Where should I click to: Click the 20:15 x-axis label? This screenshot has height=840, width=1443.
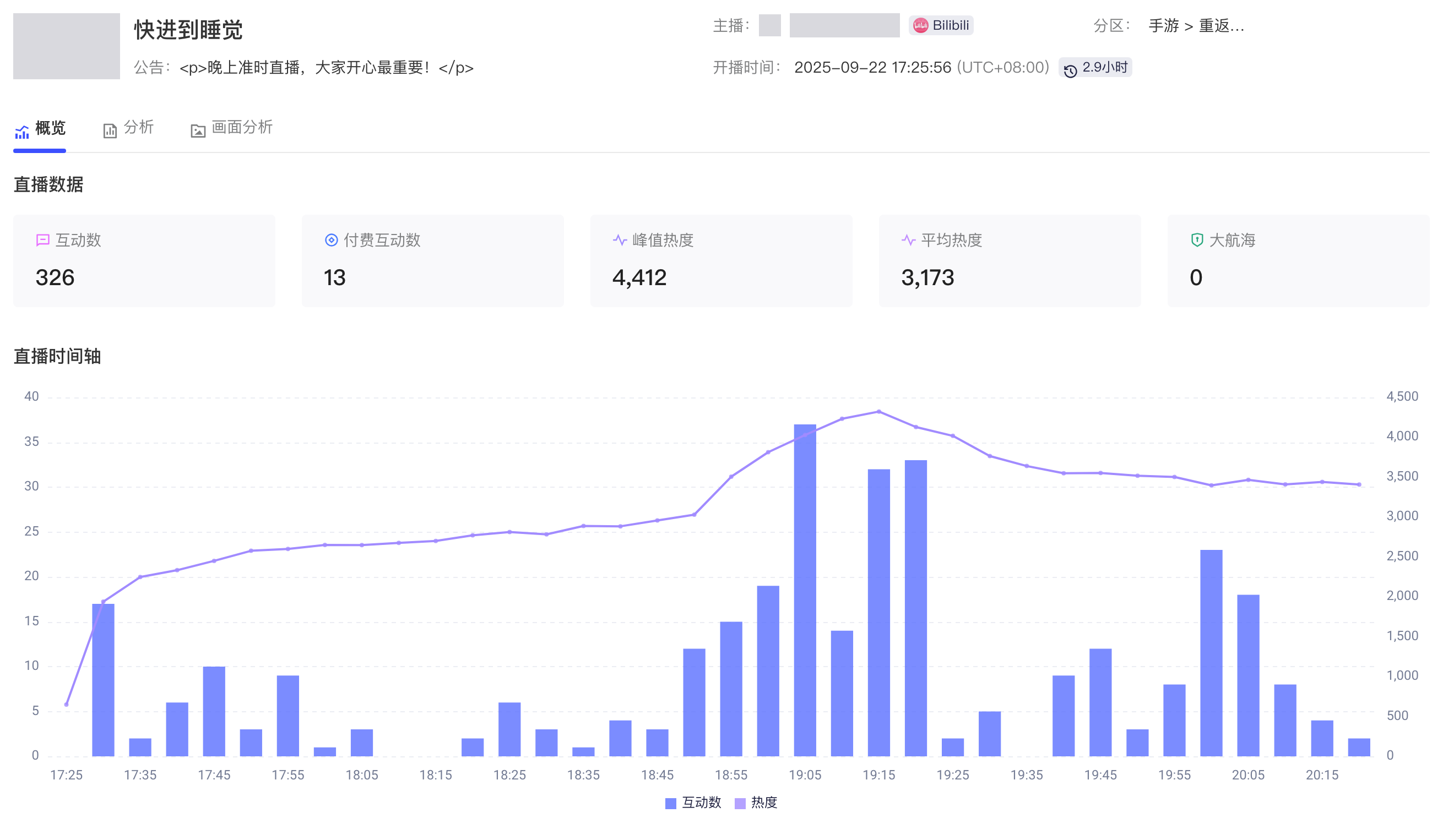(1322, 776)
